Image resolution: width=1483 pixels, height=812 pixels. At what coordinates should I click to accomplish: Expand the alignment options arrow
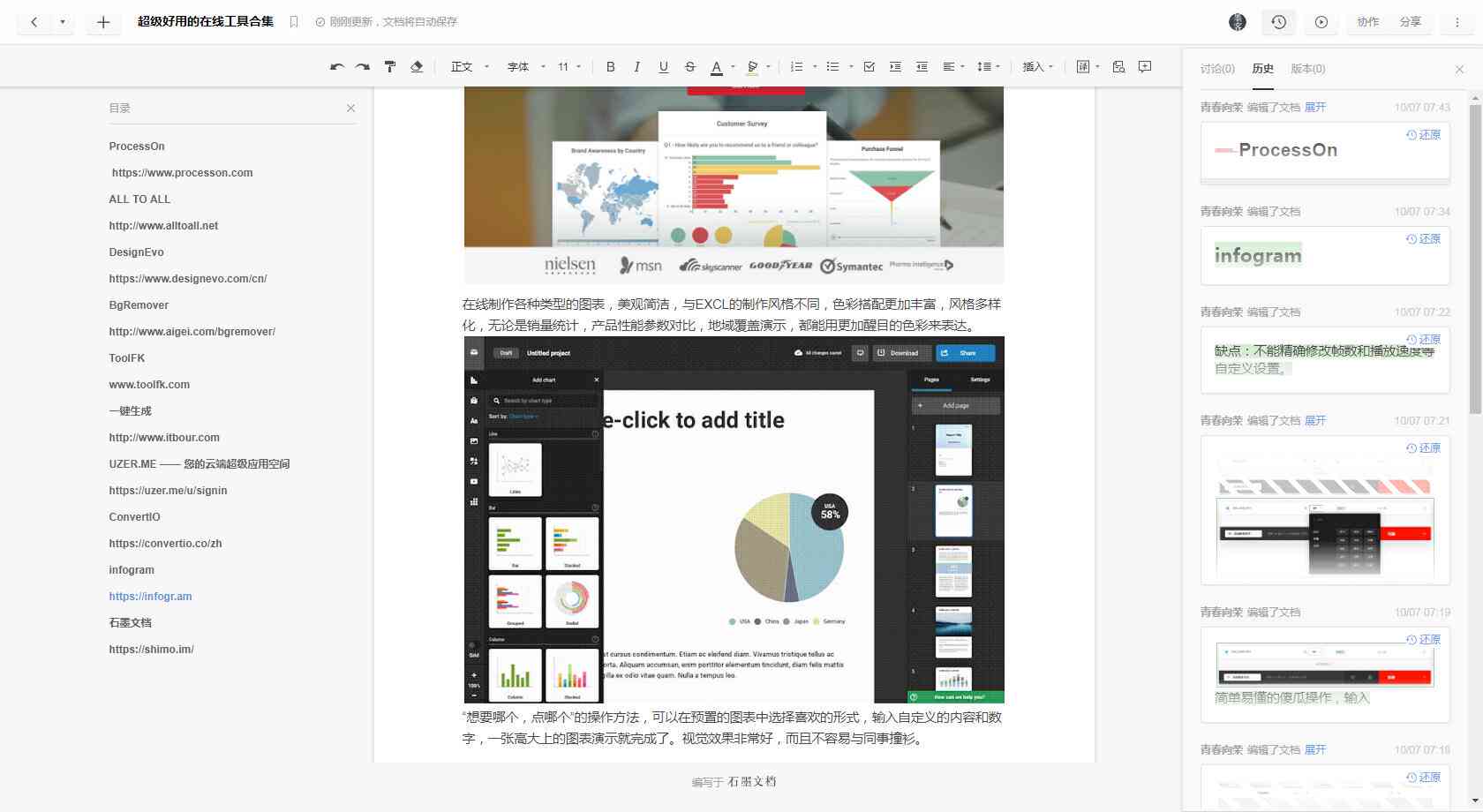(962, 67)
